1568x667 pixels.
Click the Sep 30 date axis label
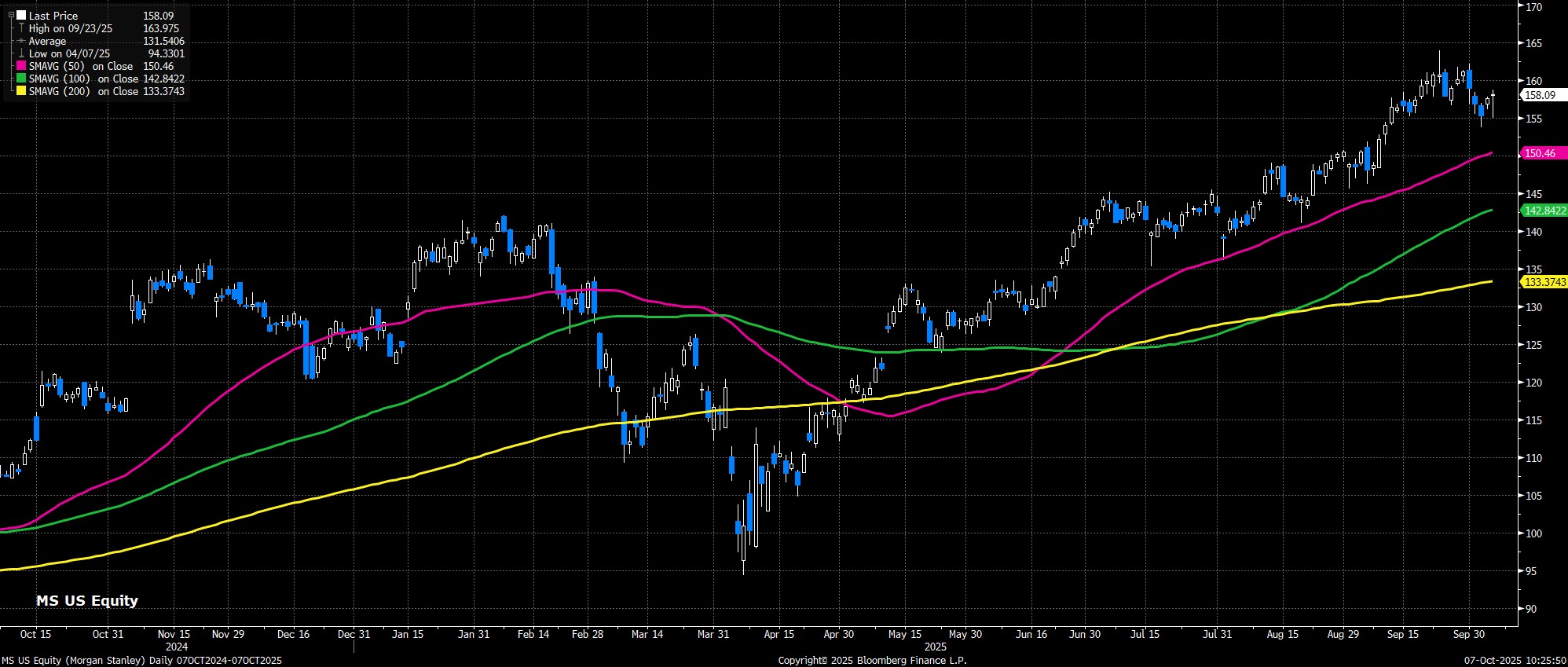[1468, 634]
